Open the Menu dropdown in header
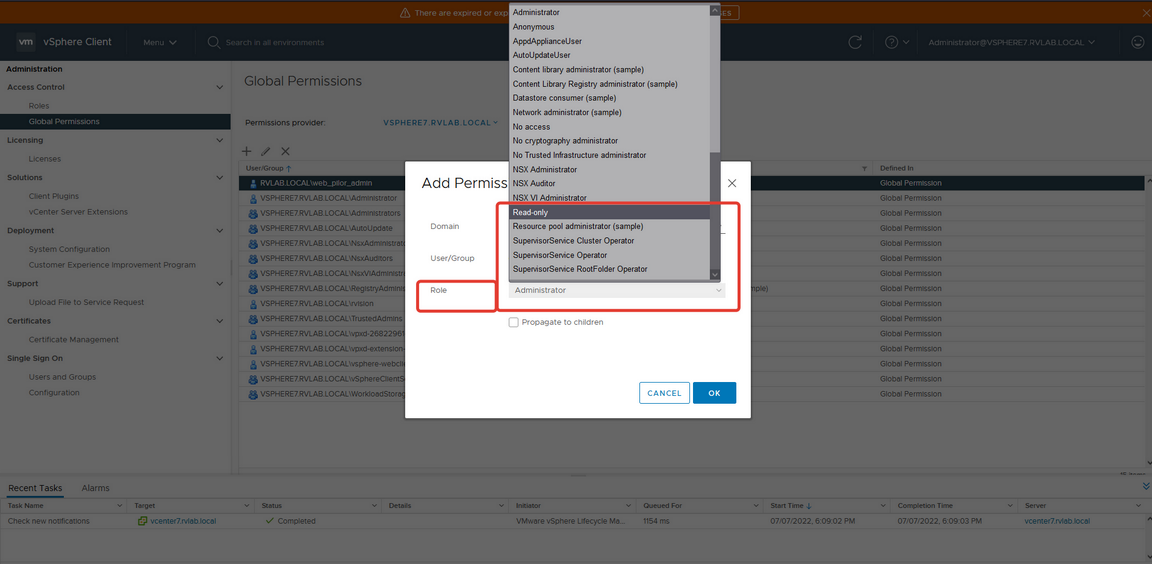 (x=159, y=43)
